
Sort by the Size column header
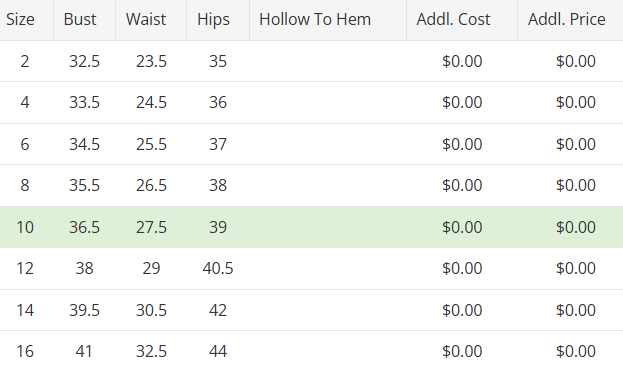point(21,19)
